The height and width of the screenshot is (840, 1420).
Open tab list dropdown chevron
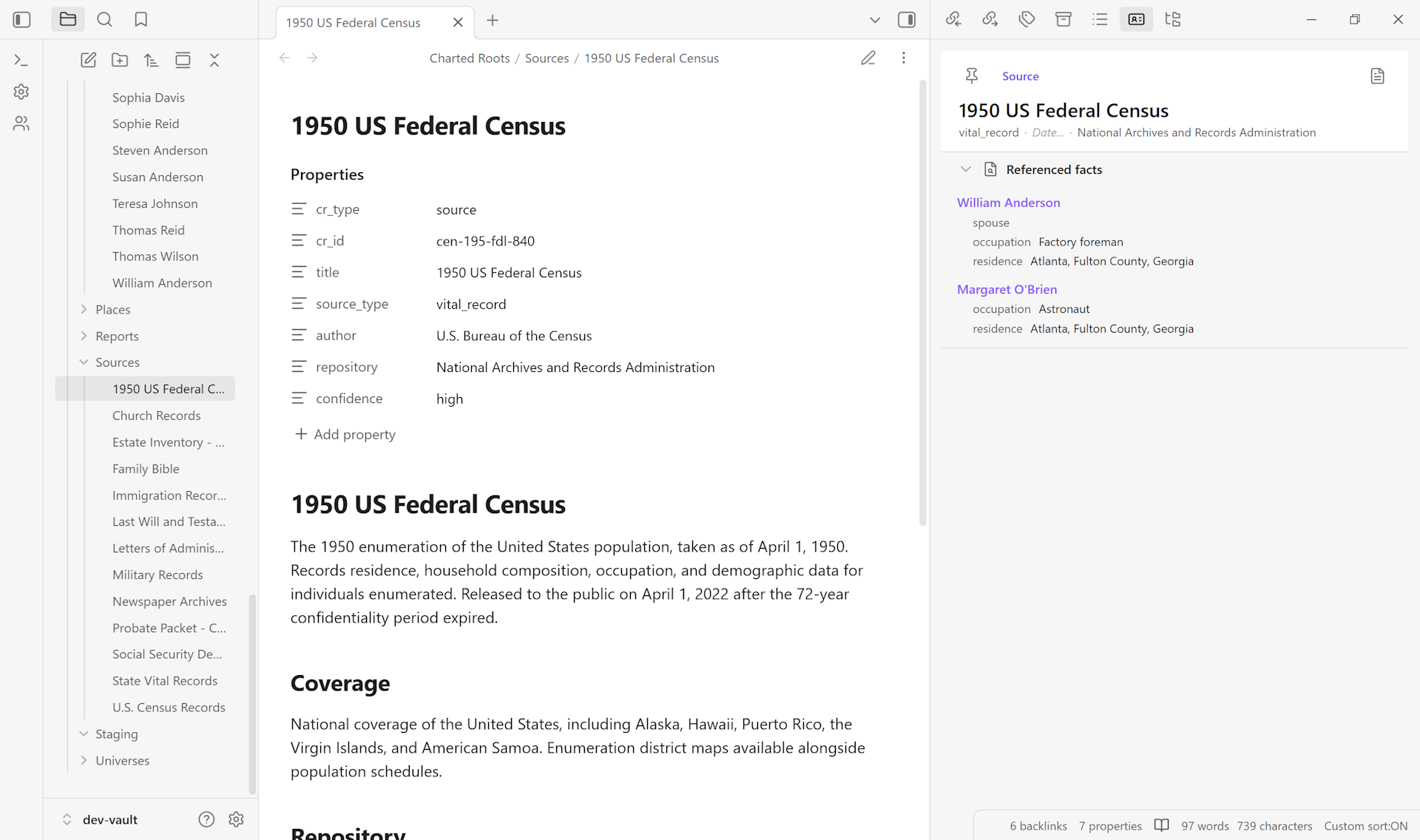click(875, 20)
